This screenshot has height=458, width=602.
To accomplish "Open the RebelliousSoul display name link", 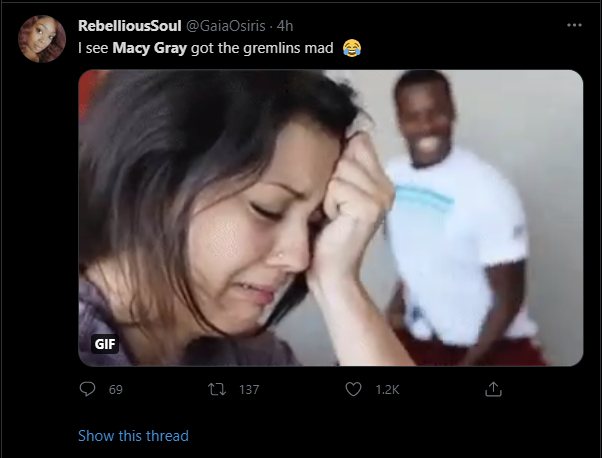I will pyautogui.click(x=130, y=26).
